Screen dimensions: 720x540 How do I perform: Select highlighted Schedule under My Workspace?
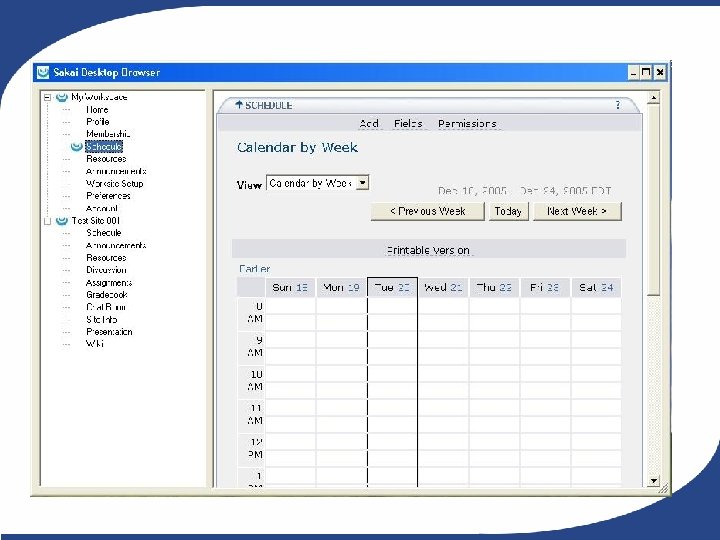(x=104, y=146)
